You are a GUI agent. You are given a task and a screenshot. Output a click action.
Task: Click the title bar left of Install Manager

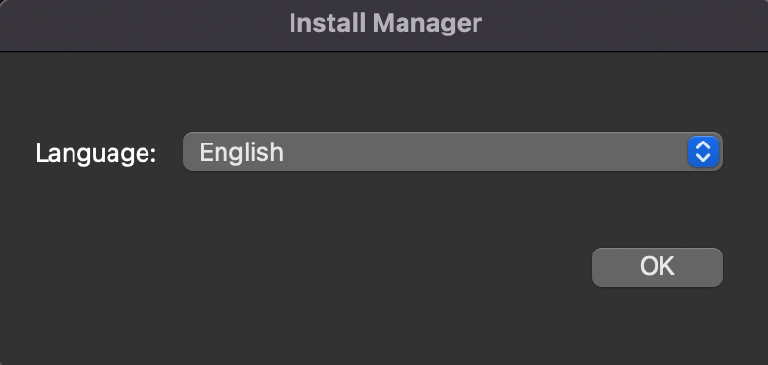(142, 25)
